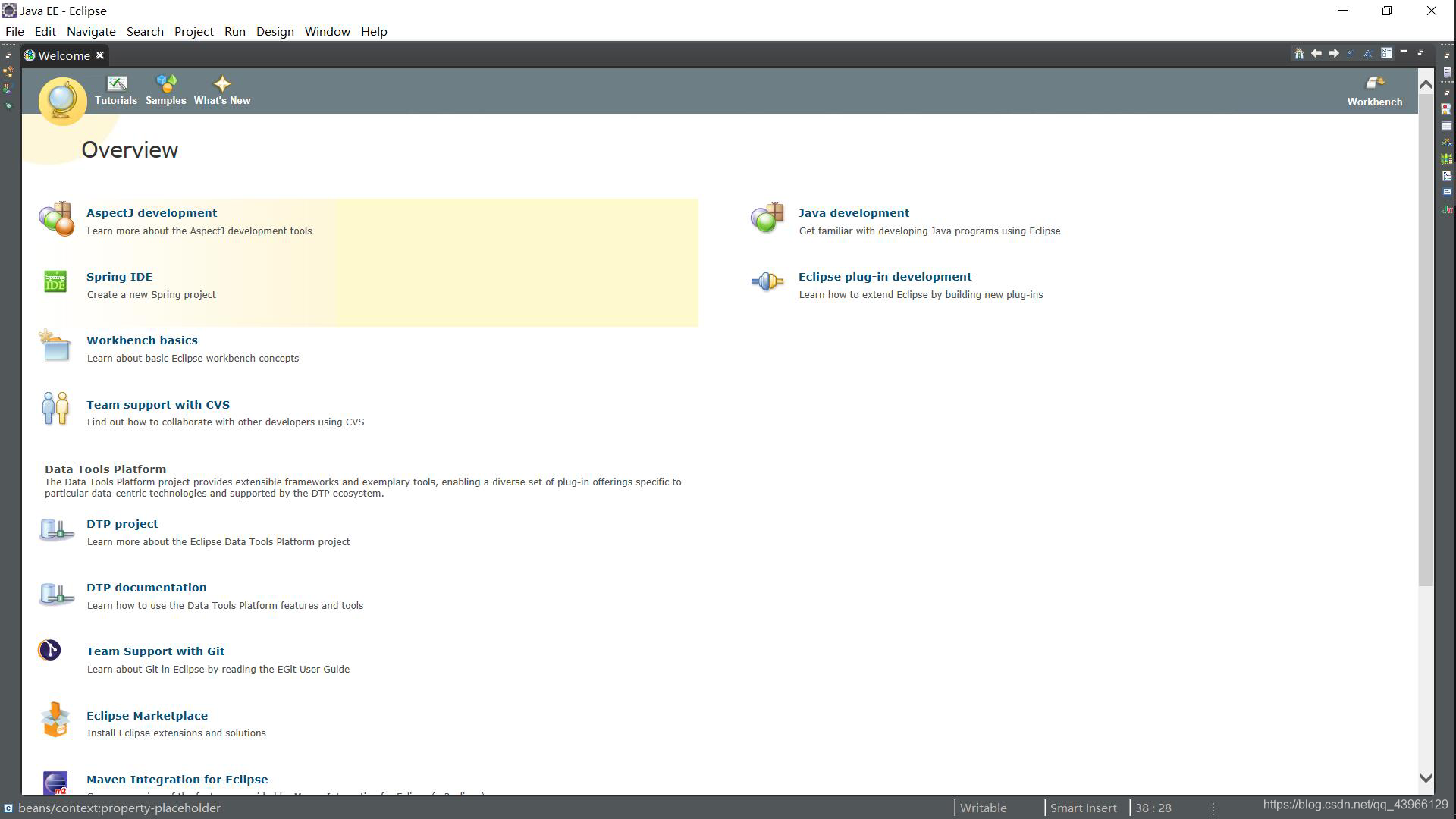Click the welcome page scroll up arrow
Image resolution: width=1456 pixels, height=819 pixels.
pyautogui.click(x=1426, y=84)
